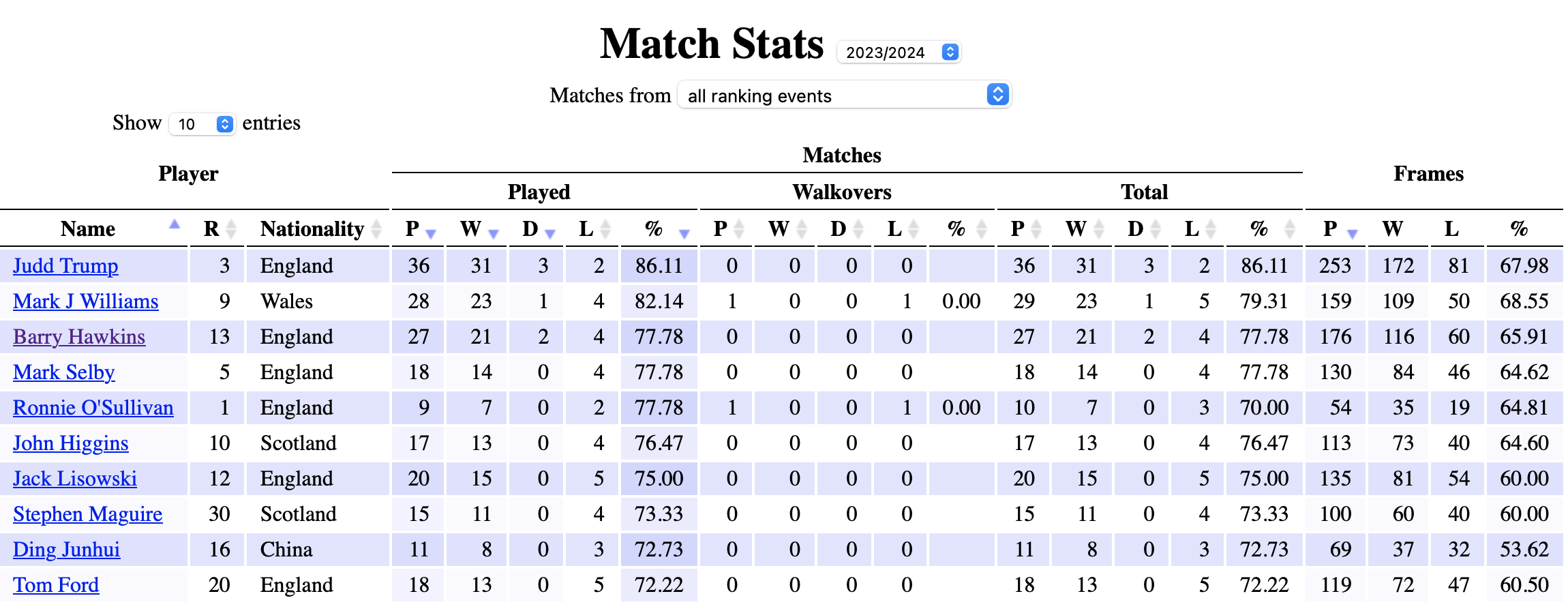Expand the 'all ranking events' dropdown
This screenshot has height=611, width=1568.
pyautogui.click(x=844, y=95)
